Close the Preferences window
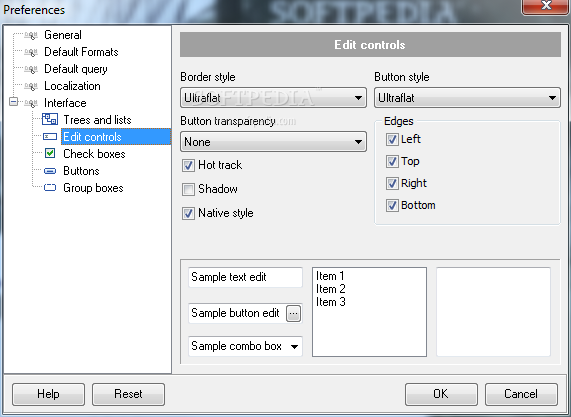The width and height of the screenshot is (571, 417). click(x=546, y=6)
